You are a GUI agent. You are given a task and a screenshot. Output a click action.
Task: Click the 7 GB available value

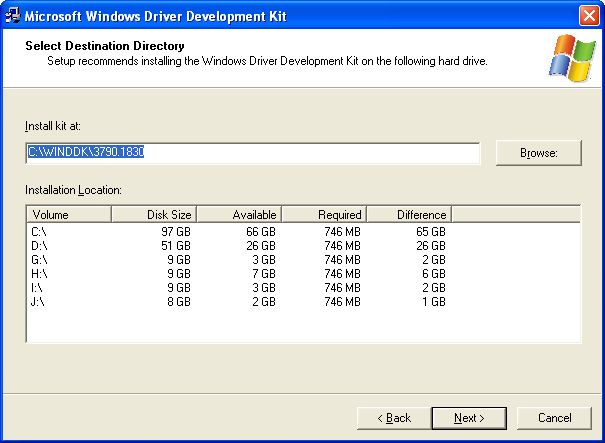[264, 274]
